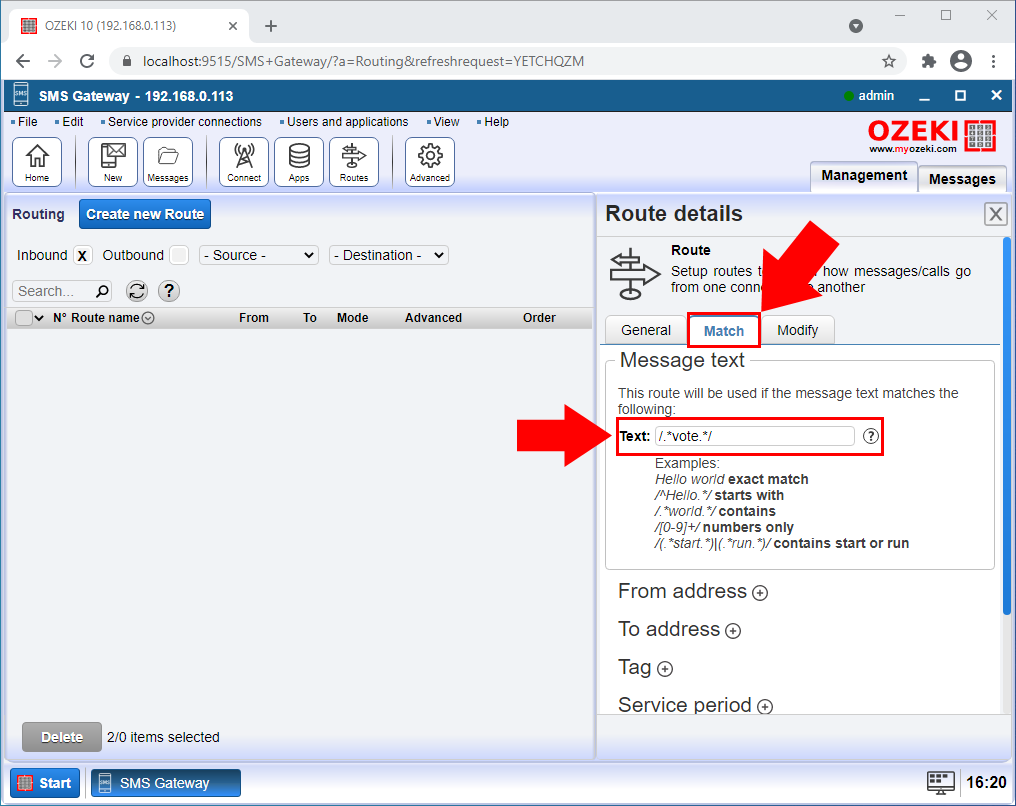
Task: Open the File menu
Action: [x=27, y=122]
